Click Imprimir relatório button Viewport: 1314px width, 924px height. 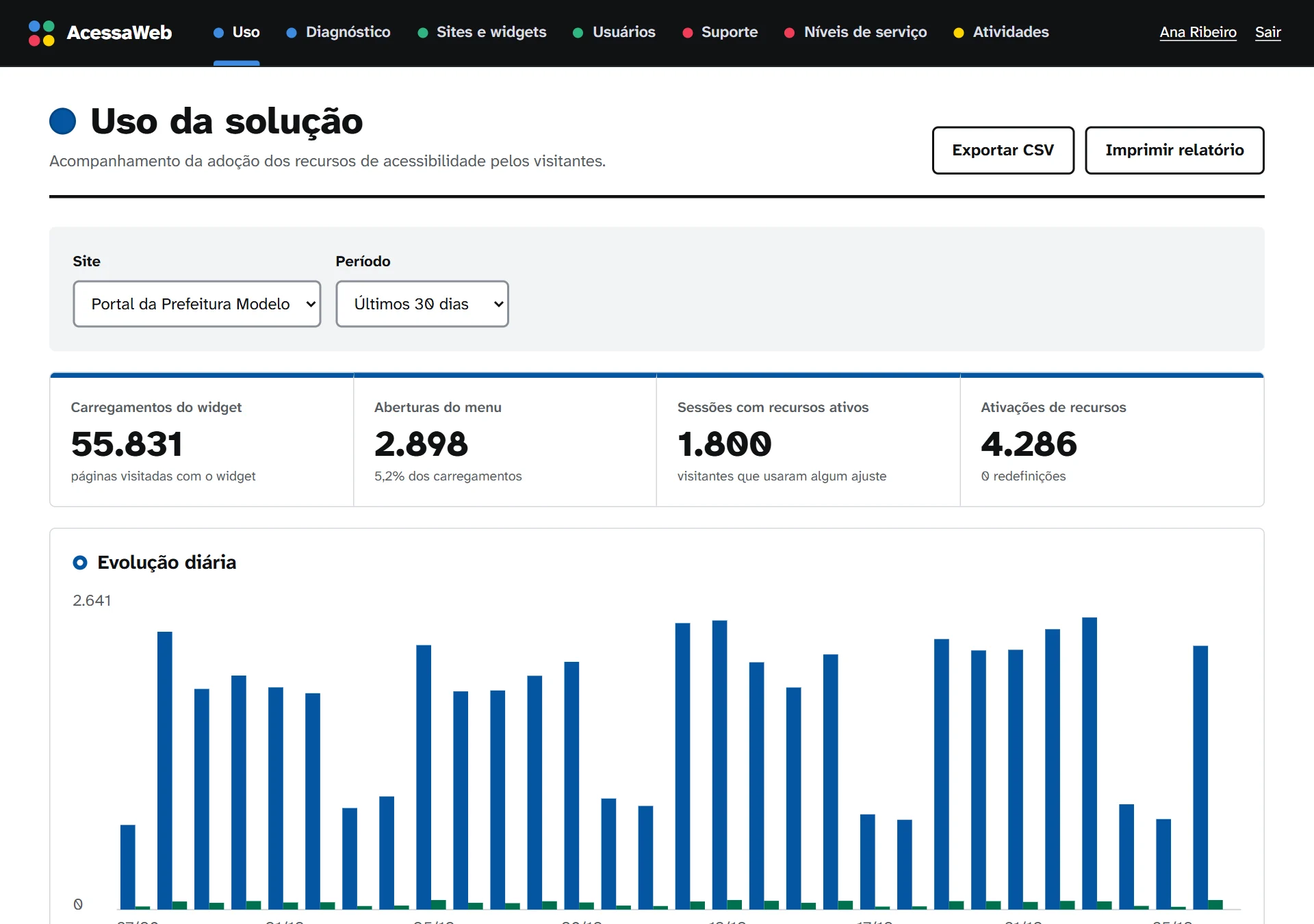point(1174,150)
